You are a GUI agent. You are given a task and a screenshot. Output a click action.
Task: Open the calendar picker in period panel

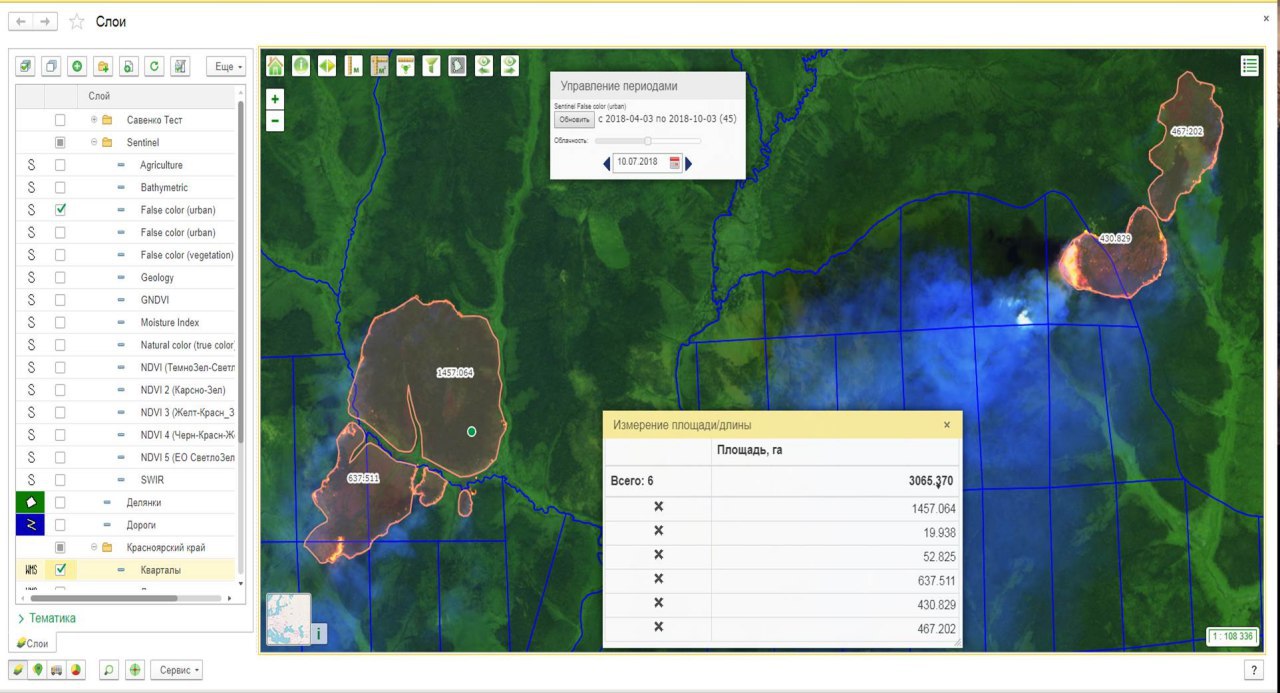point(674,162)
